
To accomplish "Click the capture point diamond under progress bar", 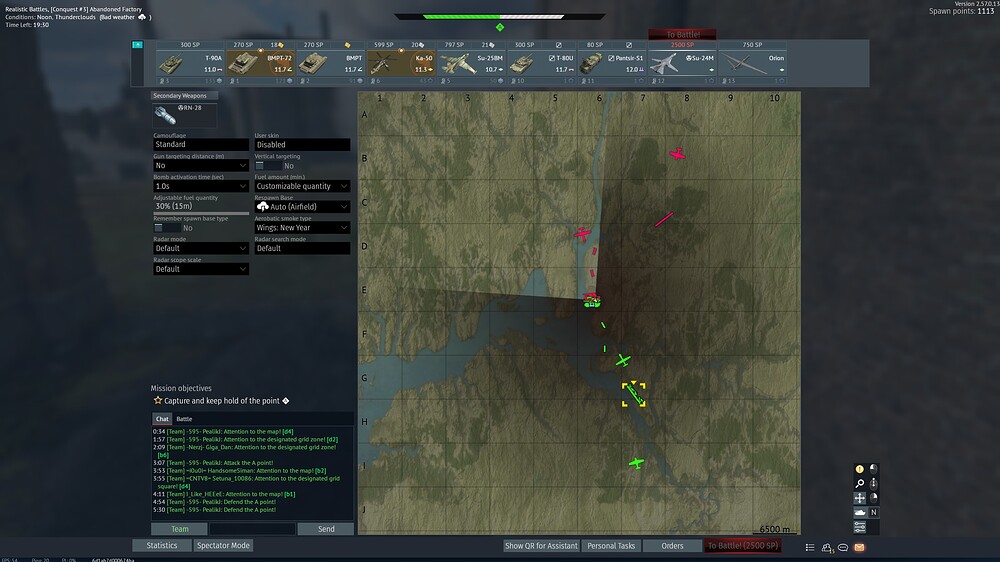I will coord(500,27).
